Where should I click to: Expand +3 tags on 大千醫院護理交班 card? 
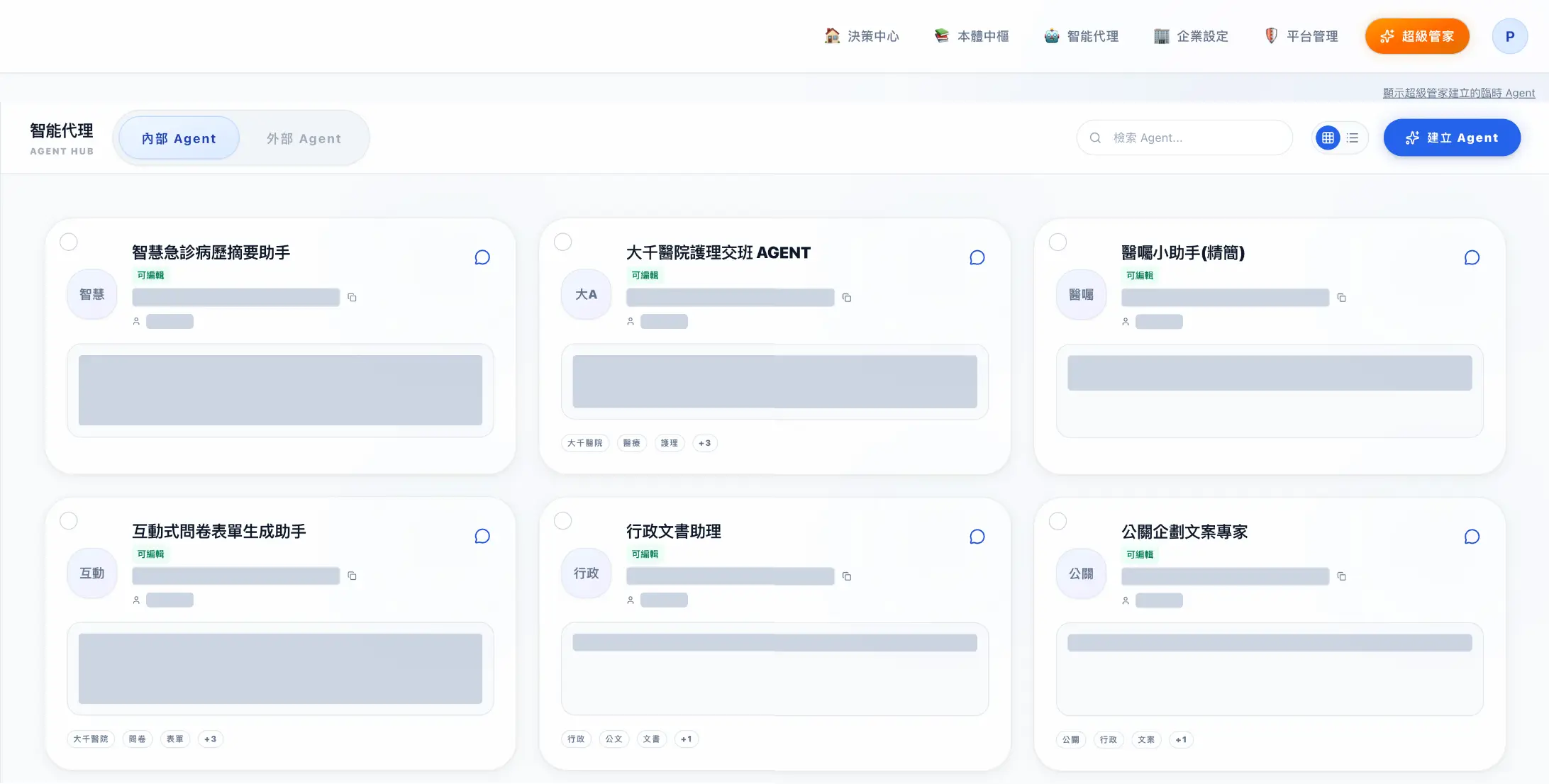point(704,443)
